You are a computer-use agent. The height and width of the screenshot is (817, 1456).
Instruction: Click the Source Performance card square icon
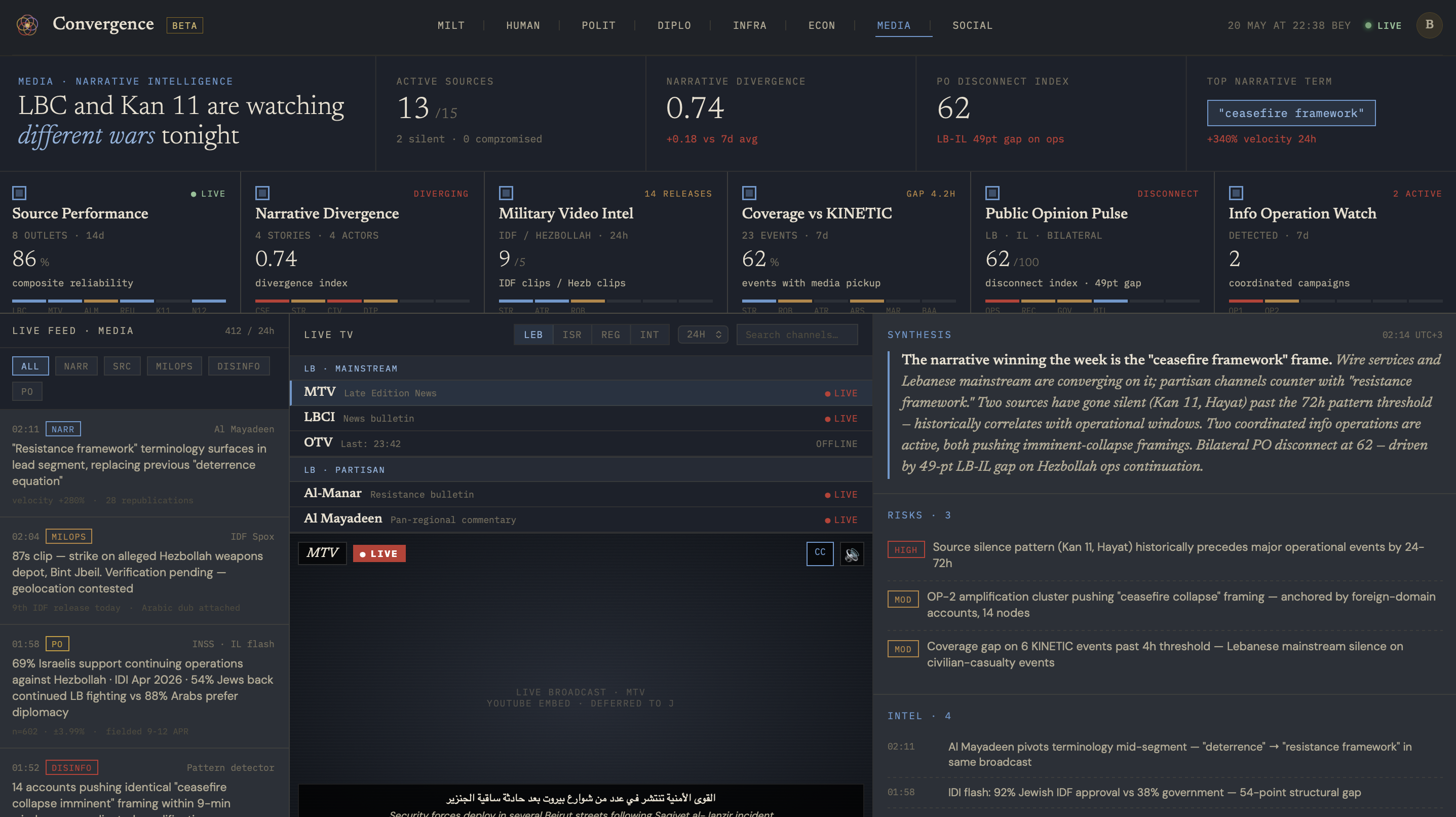(x=19, y=194)
